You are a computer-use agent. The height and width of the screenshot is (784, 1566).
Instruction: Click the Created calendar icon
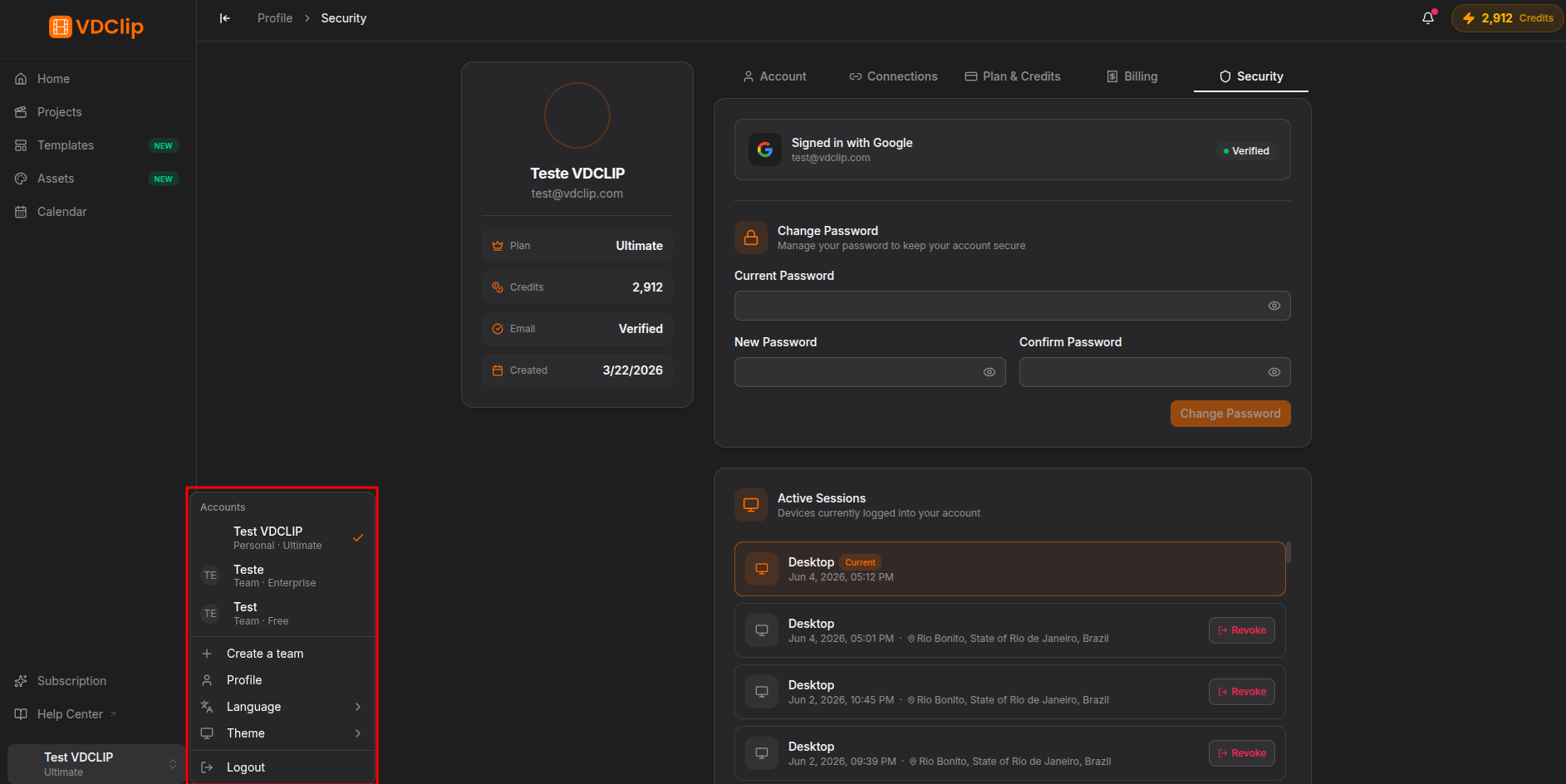pyautogui.click(x=498, y=370)
